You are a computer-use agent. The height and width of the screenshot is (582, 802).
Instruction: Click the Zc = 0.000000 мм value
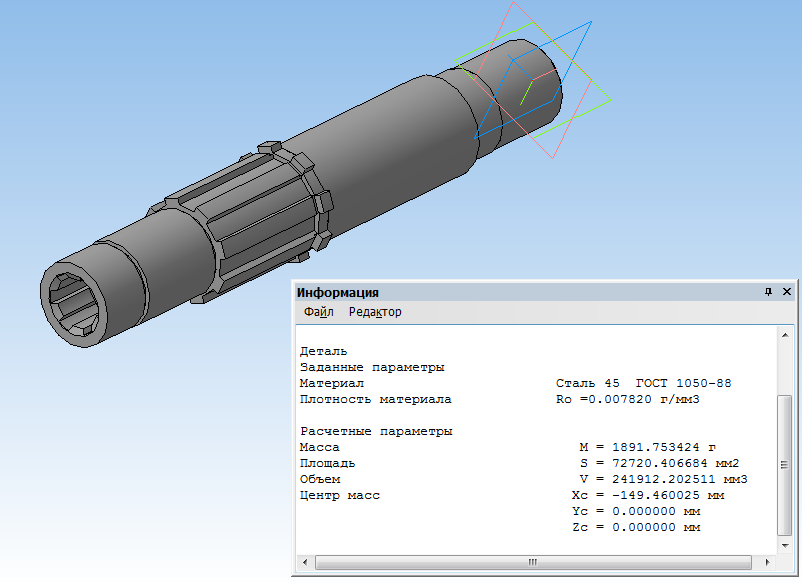pos(636,527)
